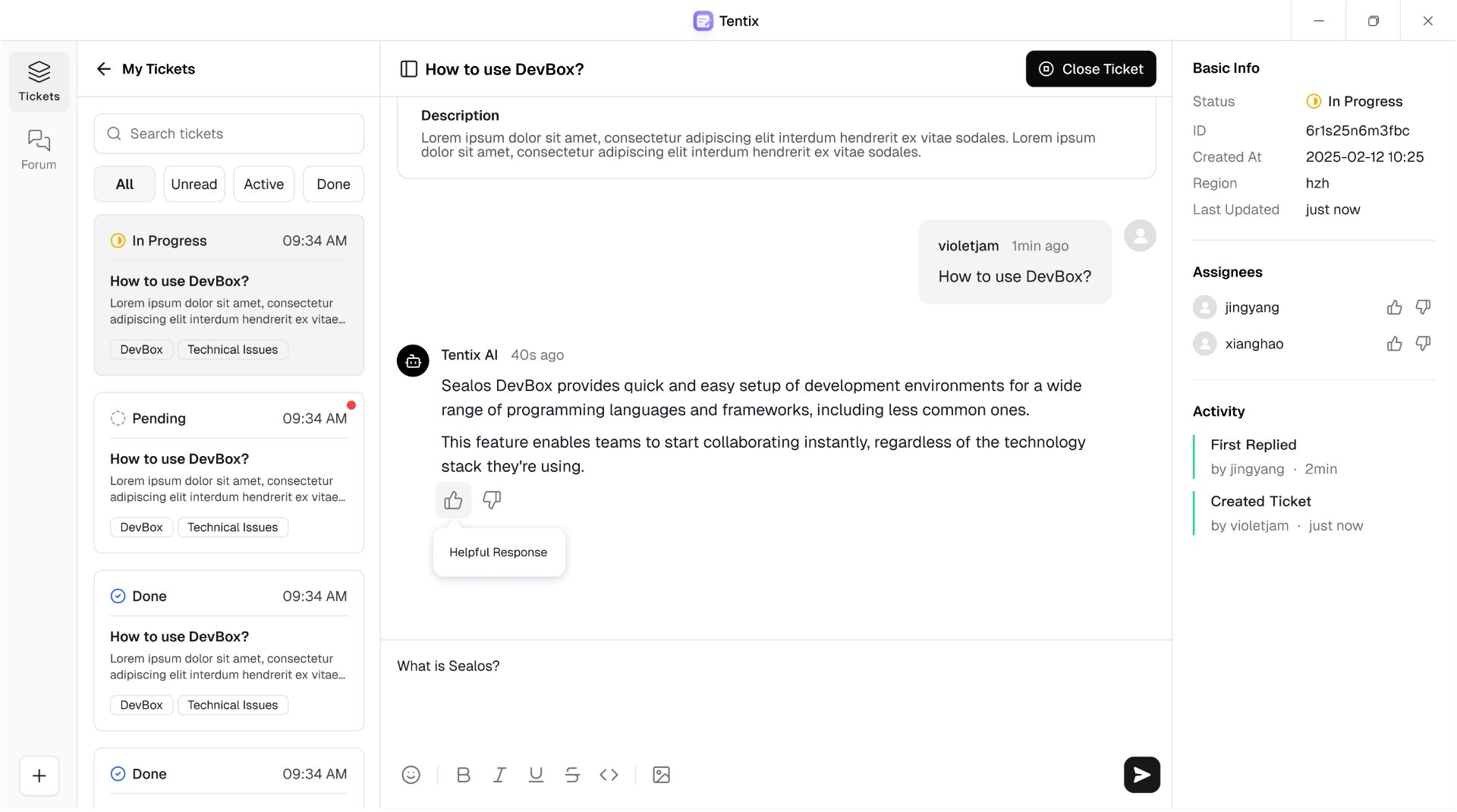Give thumbs up to Tentix AI response

(x=453, y=500)
